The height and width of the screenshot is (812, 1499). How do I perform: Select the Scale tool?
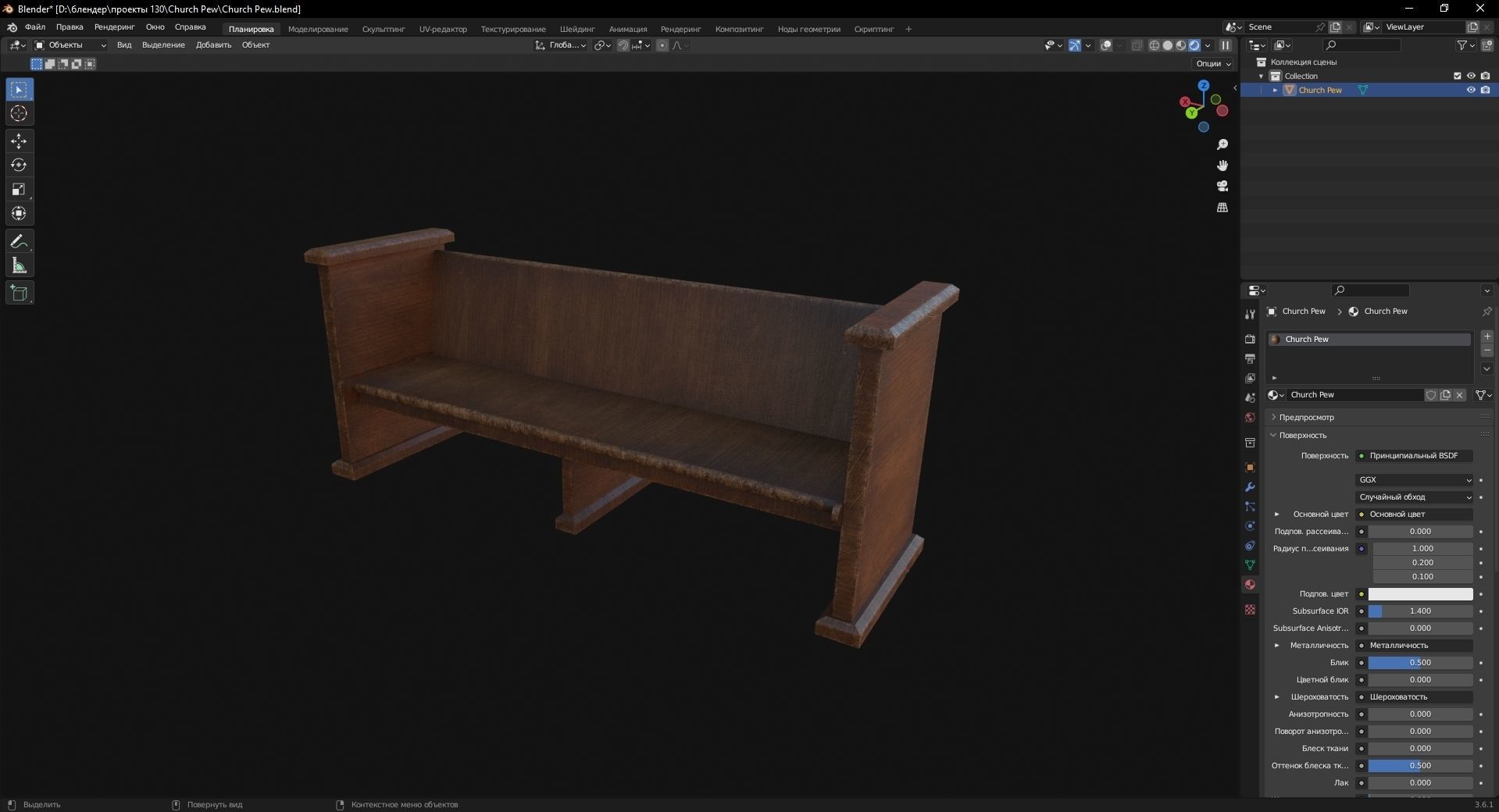(x=19, y=190)
